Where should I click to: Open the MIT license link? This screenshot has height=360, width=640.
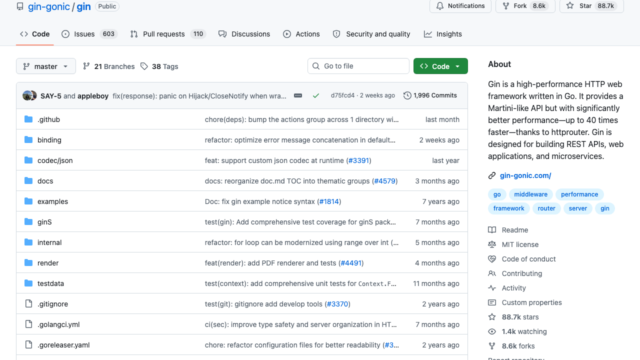tap(520, 244)
